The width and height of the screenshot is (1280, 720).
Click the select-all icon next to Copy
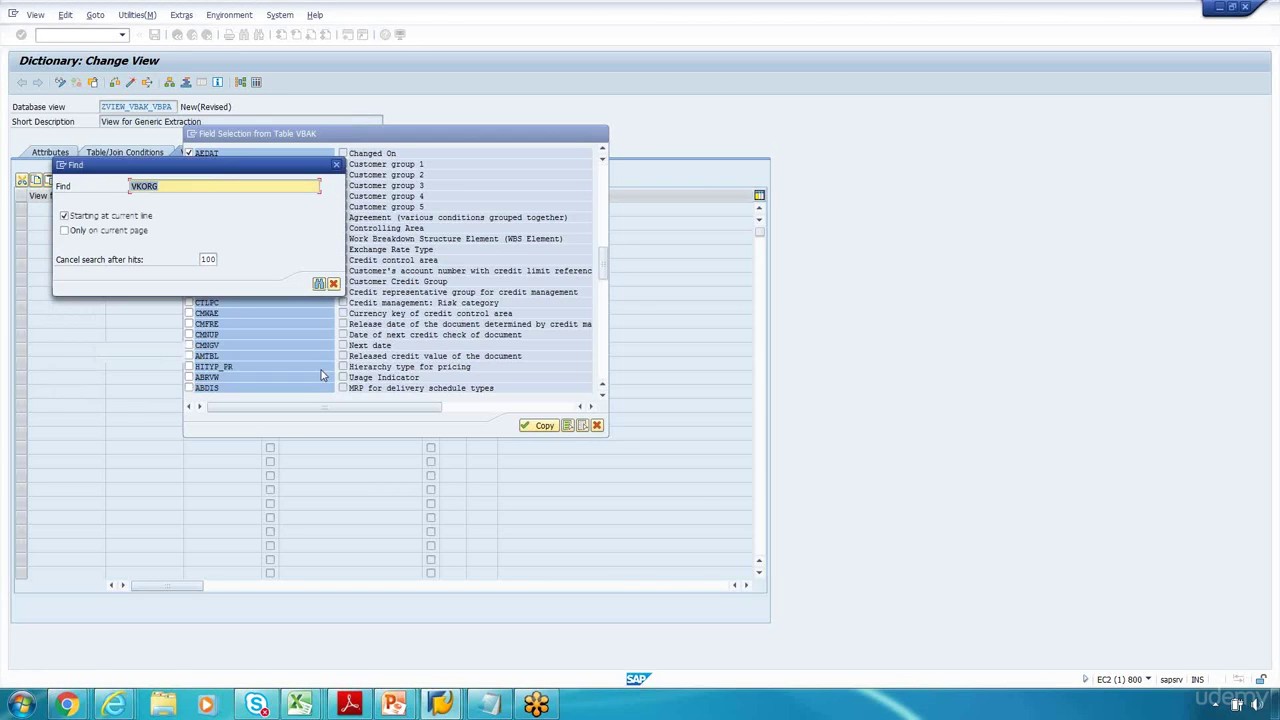point(567,426)
